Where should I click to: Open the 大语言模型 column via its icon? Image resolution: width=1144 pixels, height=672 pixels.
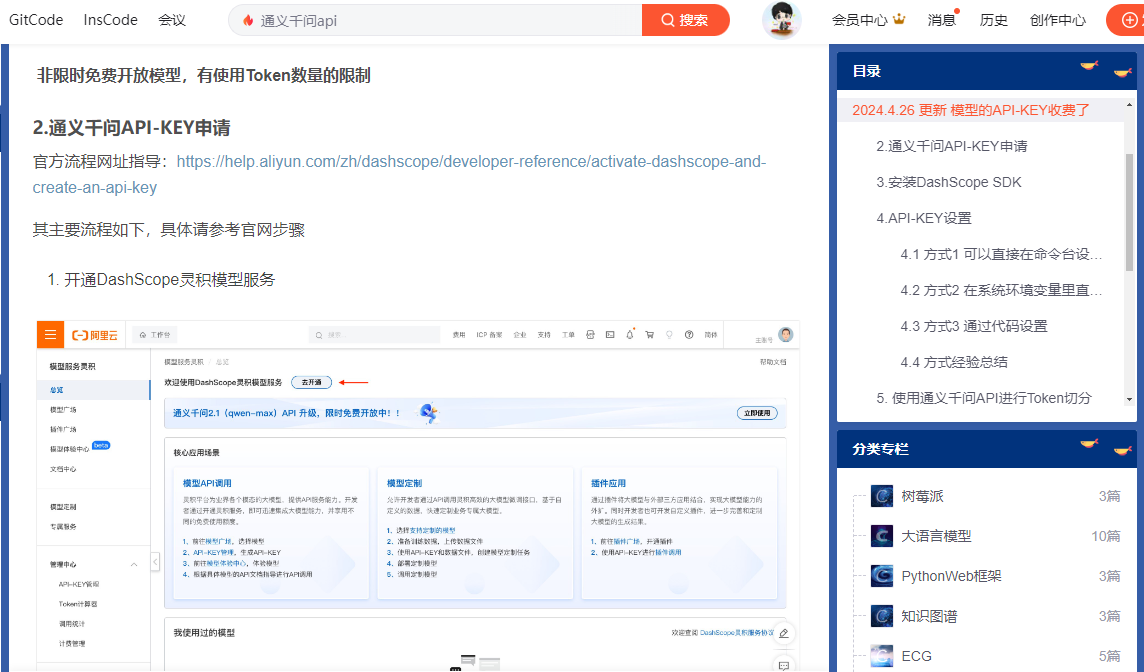coord(882,536)
